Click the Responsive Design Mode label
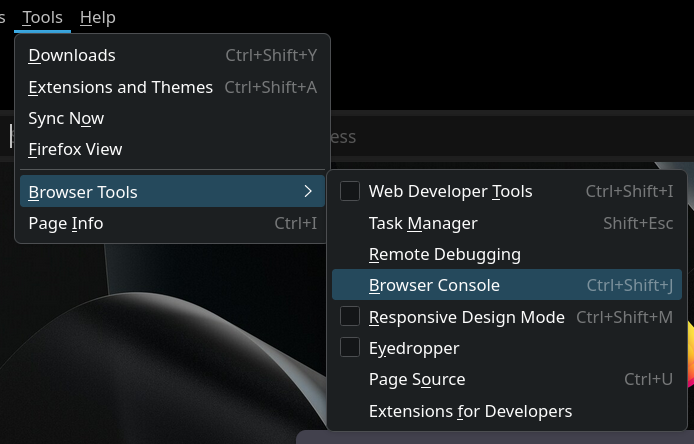 [x=467, y=317]
